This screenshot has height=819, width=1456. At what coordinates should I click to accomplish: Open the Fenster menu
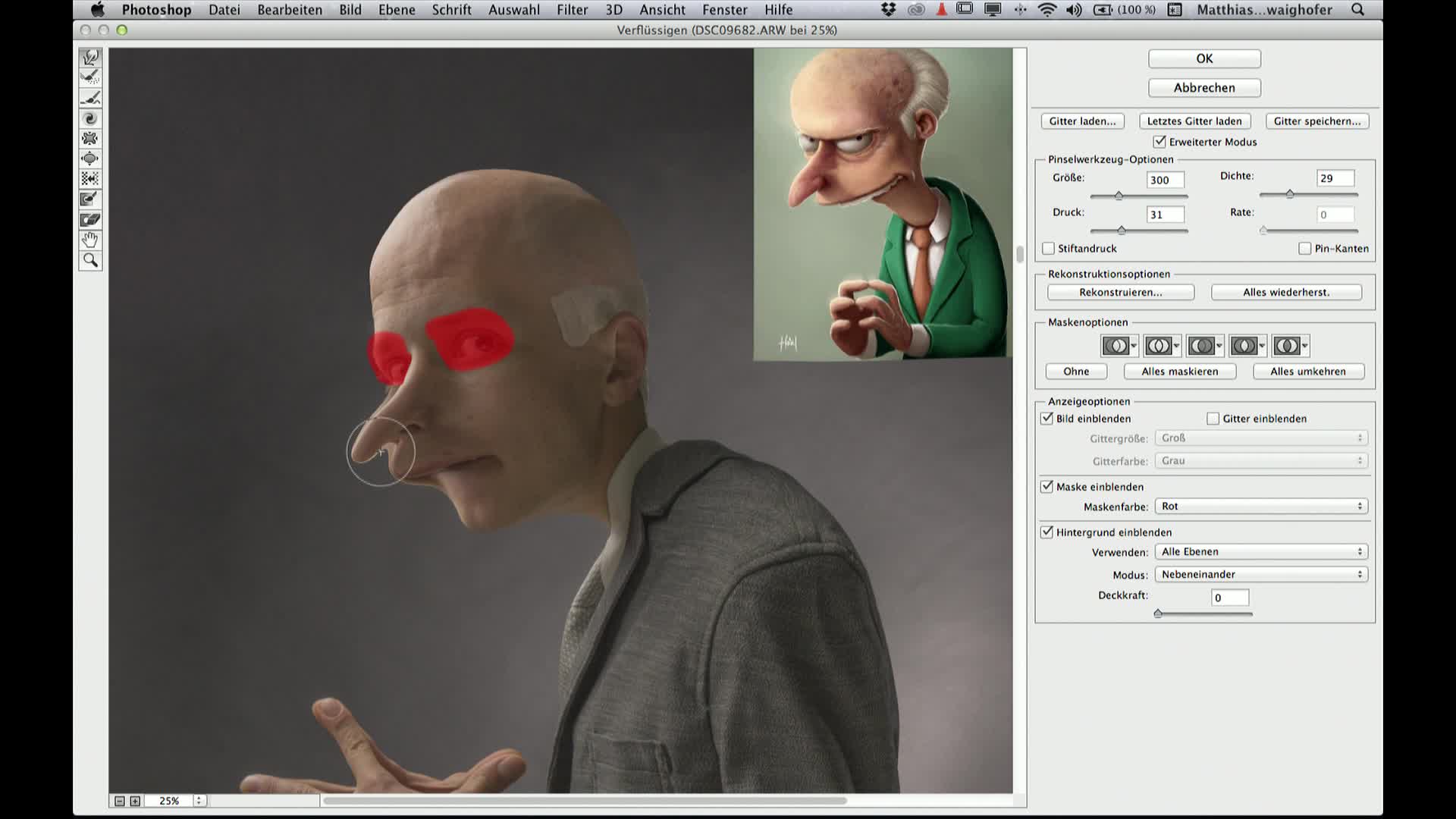[725, 10]
